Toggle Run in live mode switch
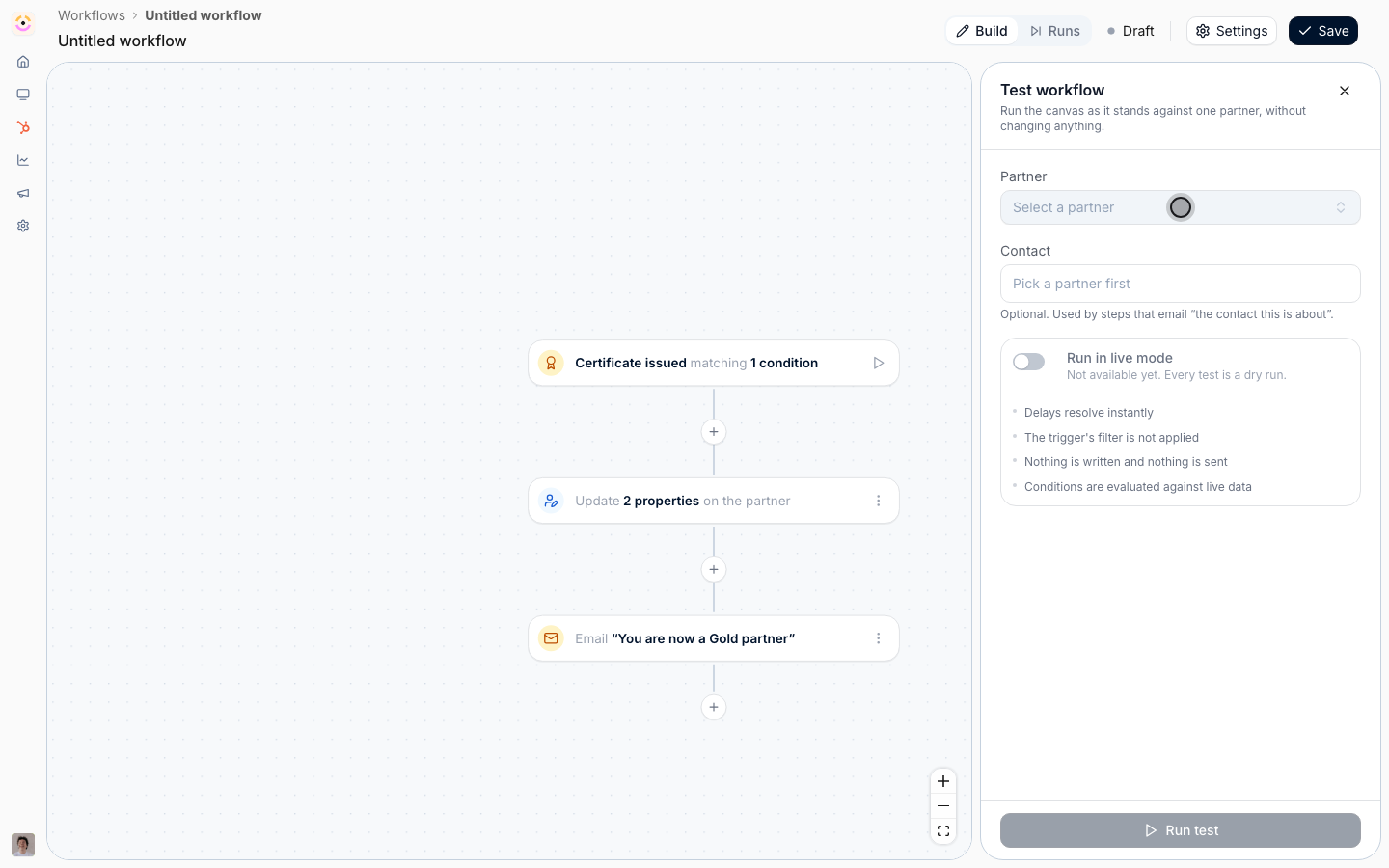 pyautogui.click(x=1028, y=362)
